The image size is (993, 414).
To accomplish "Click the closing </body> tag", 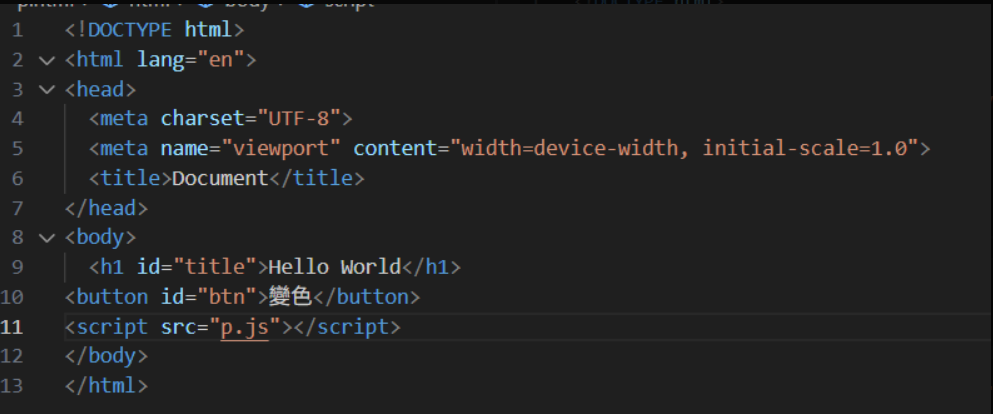I will (x=106, y=356).
